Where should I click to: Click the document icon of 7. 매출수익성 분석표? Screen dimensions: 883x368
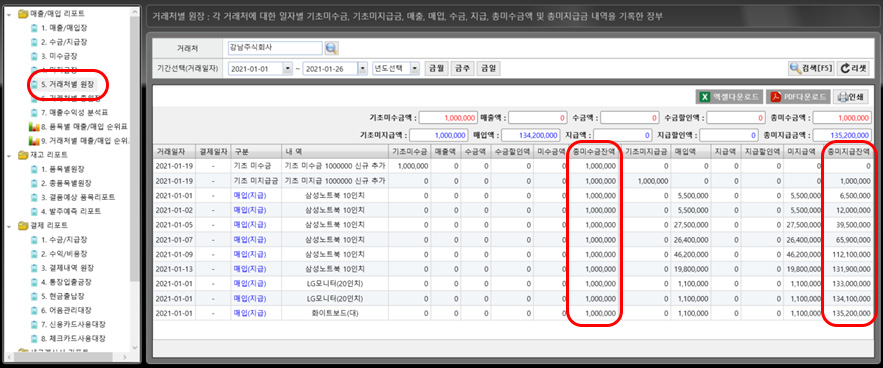point(35,112)
